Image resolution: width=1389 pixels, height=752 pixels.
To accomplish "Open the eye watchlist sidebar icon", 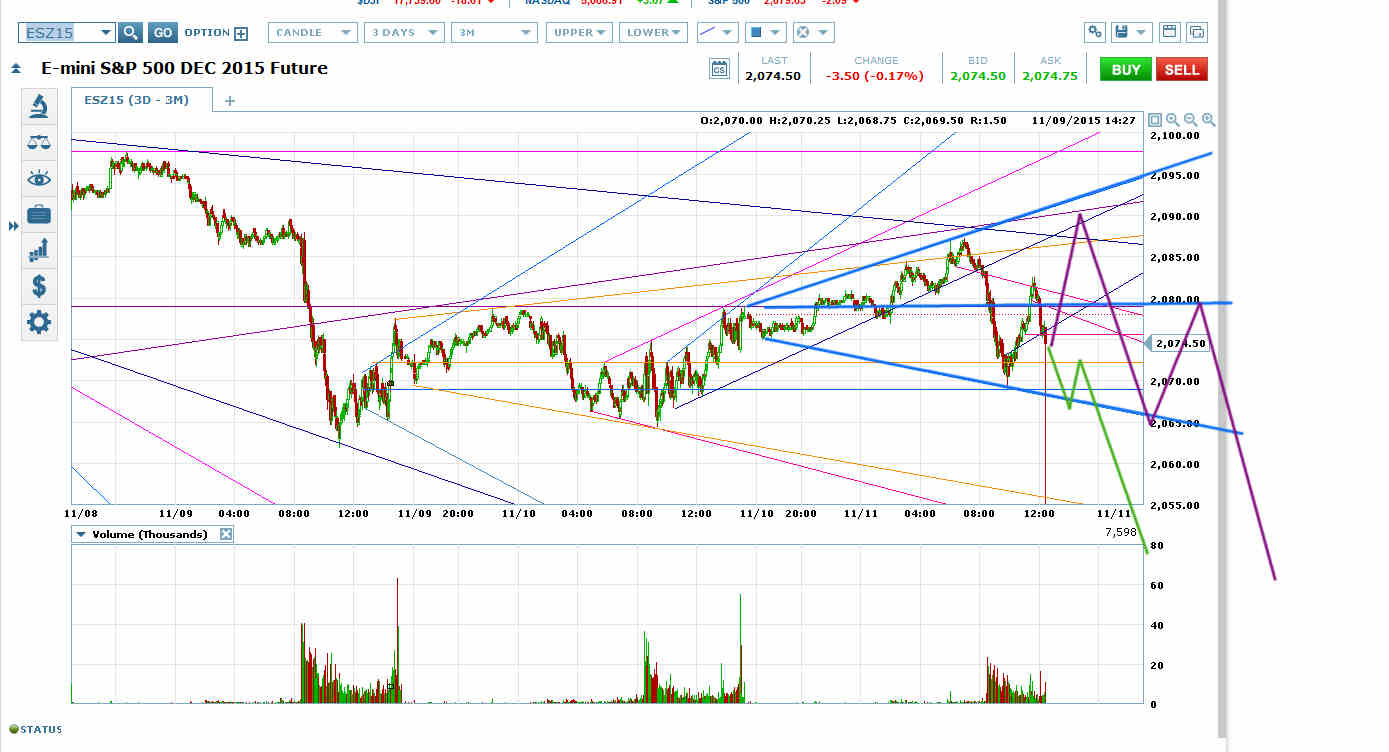I will [x=39, y=178].
